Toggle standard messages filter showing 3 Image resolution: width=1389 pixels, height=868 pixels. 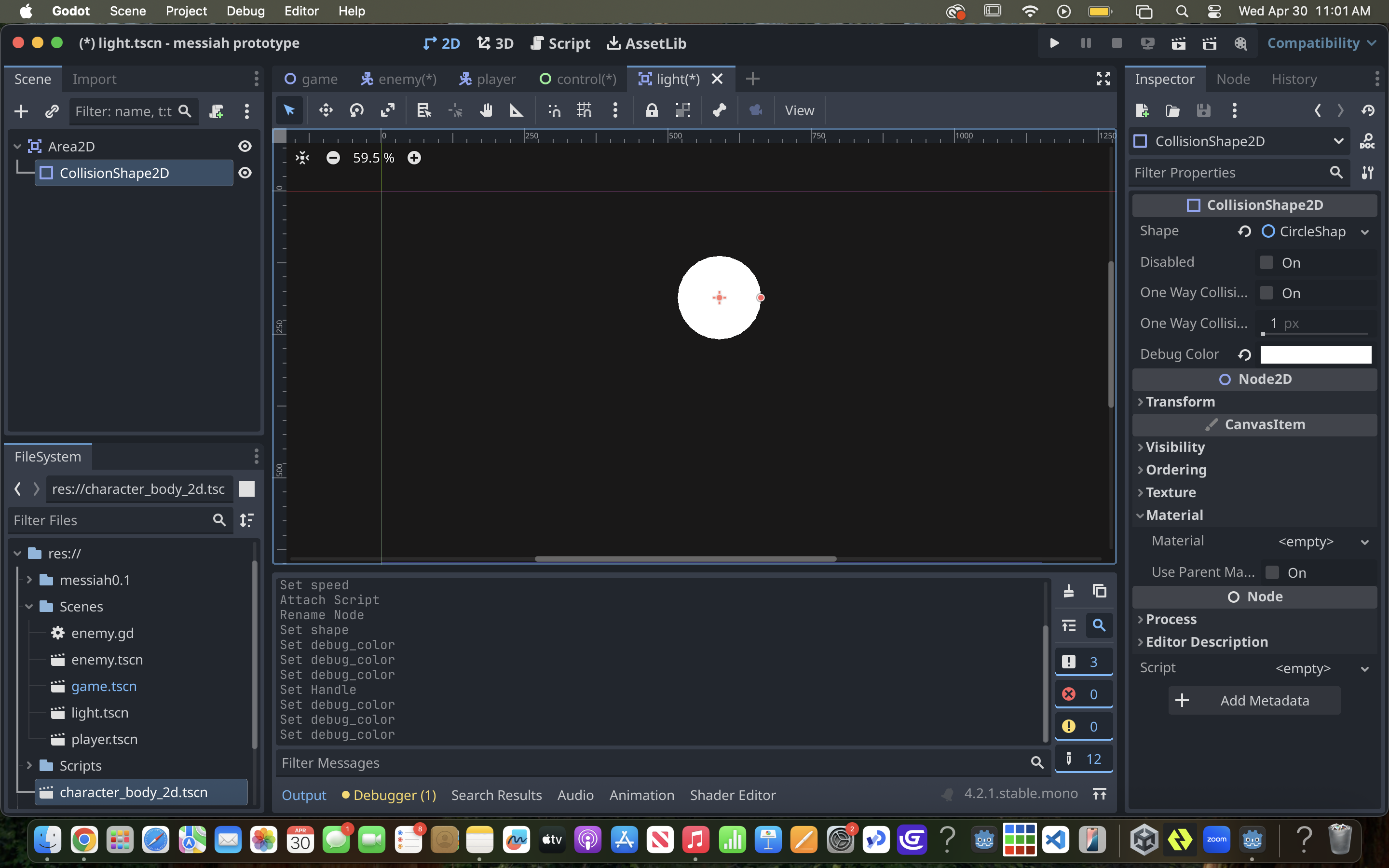[1084, 662]
